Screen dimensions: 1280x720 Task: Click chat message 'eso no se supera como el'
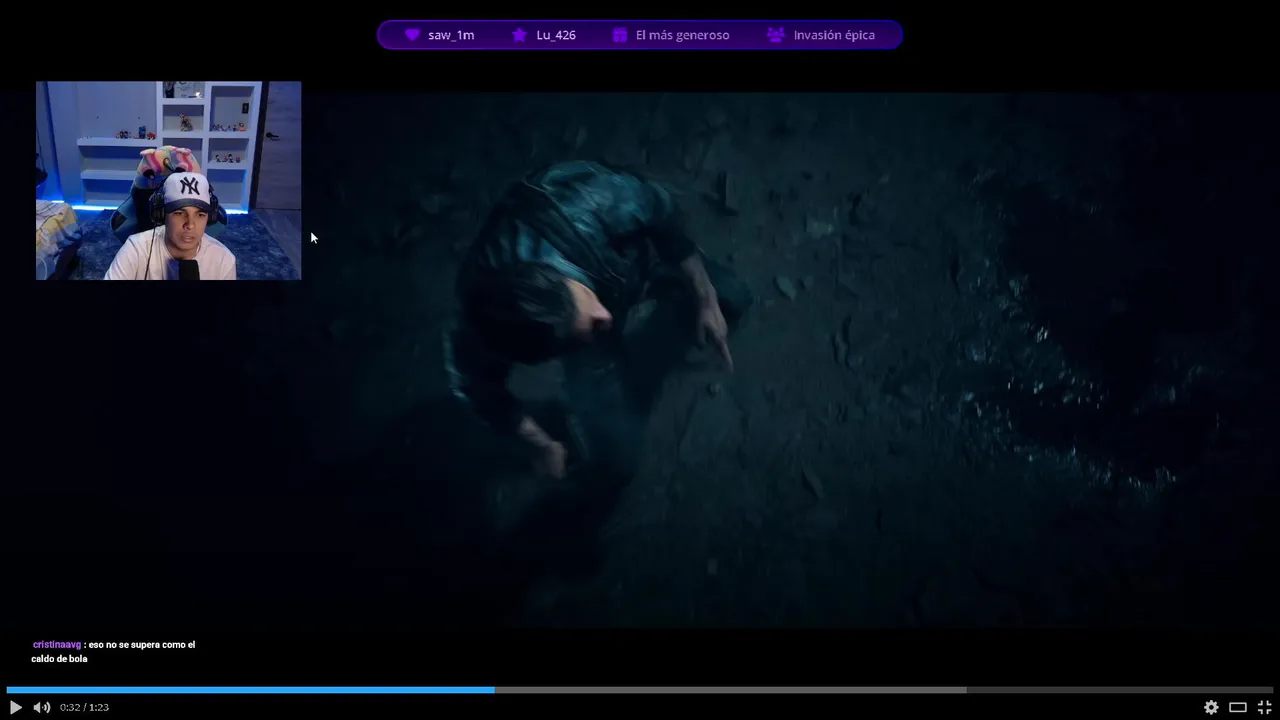click(142, 645)
